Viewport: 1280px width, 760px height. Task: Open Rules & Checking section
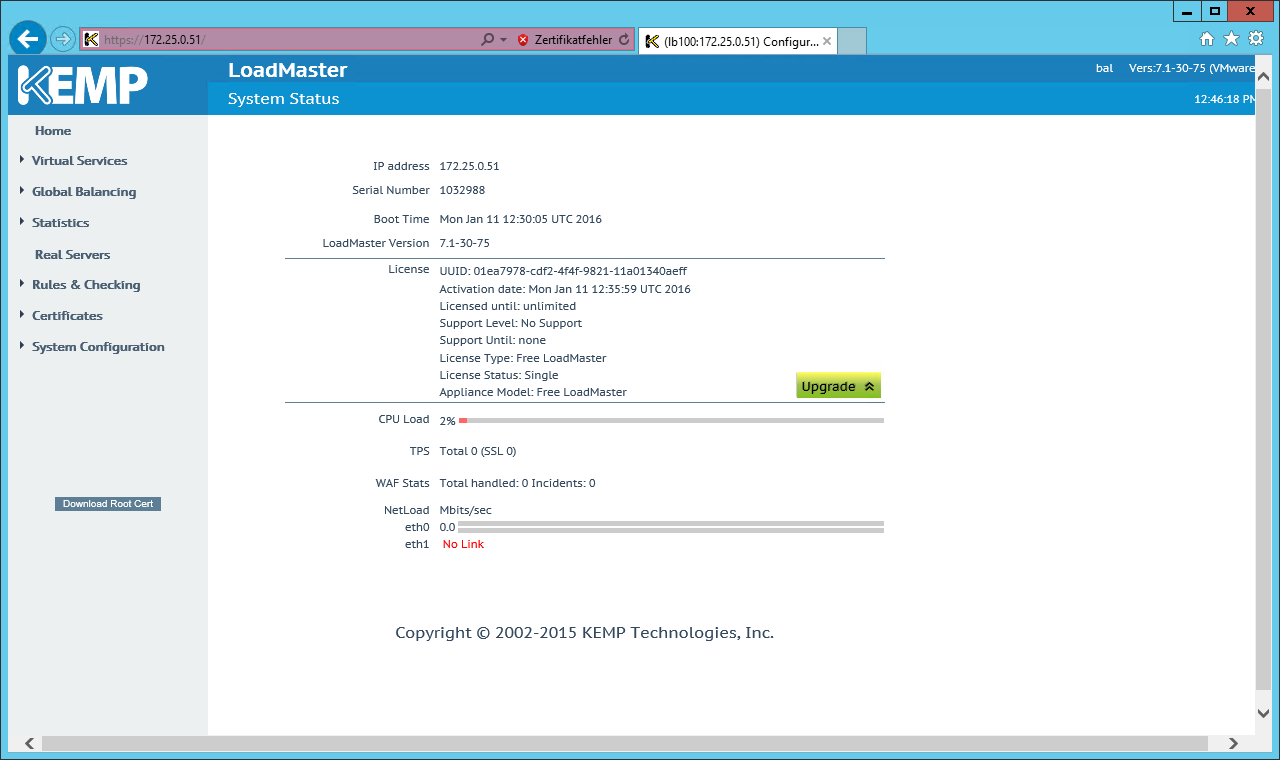(x=86, y=285)
